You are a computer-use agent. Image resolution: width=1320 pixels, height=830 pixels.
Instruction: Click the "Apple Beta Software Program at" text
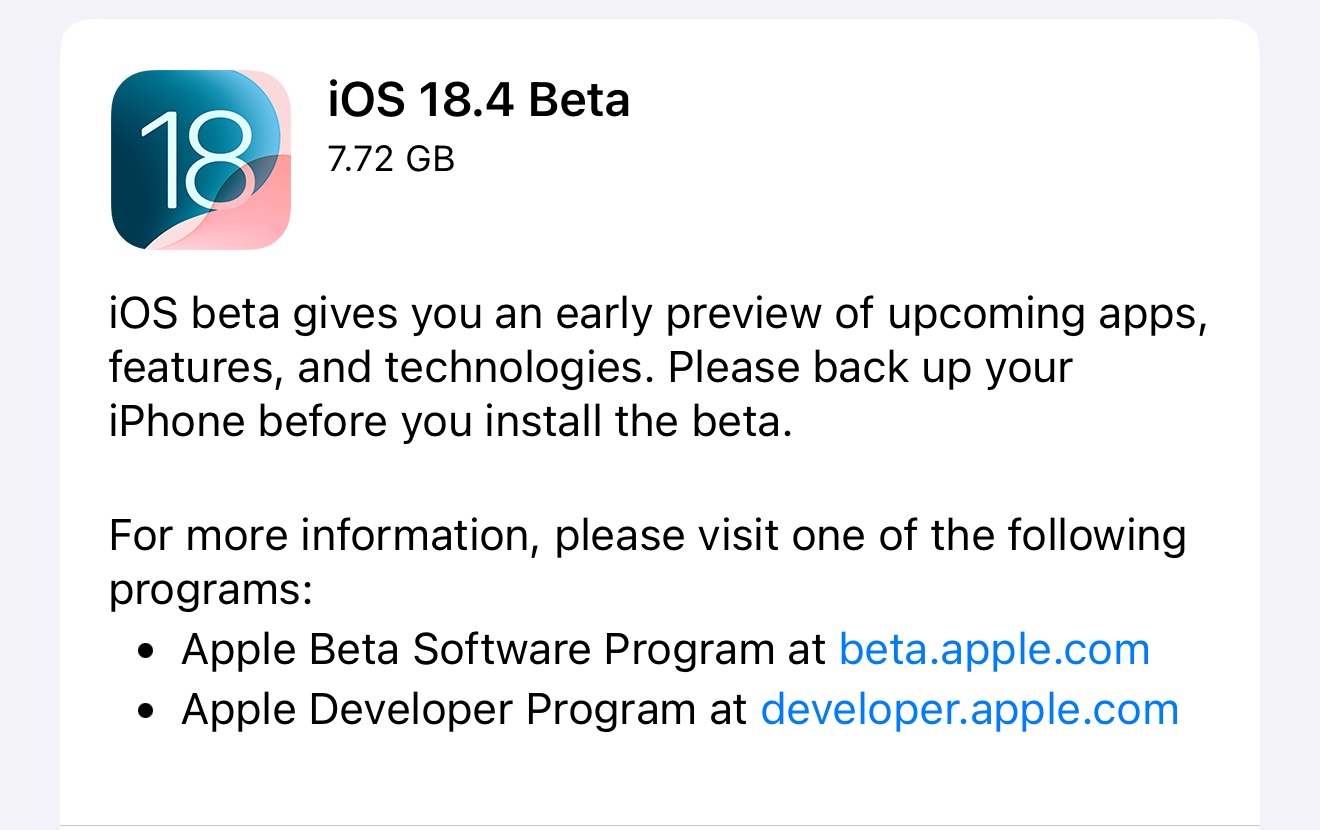point(503,650)
